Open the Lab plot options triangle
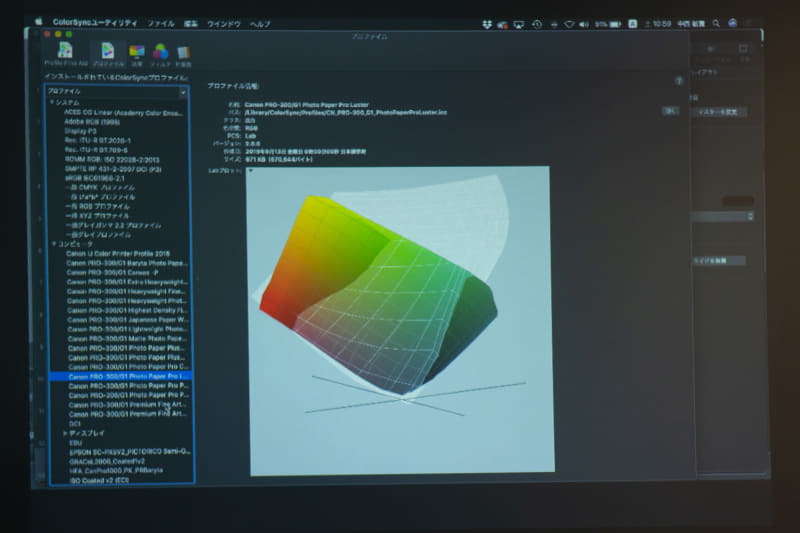The width and height of the screenshot is (800, 533). [x=251, y=171]
